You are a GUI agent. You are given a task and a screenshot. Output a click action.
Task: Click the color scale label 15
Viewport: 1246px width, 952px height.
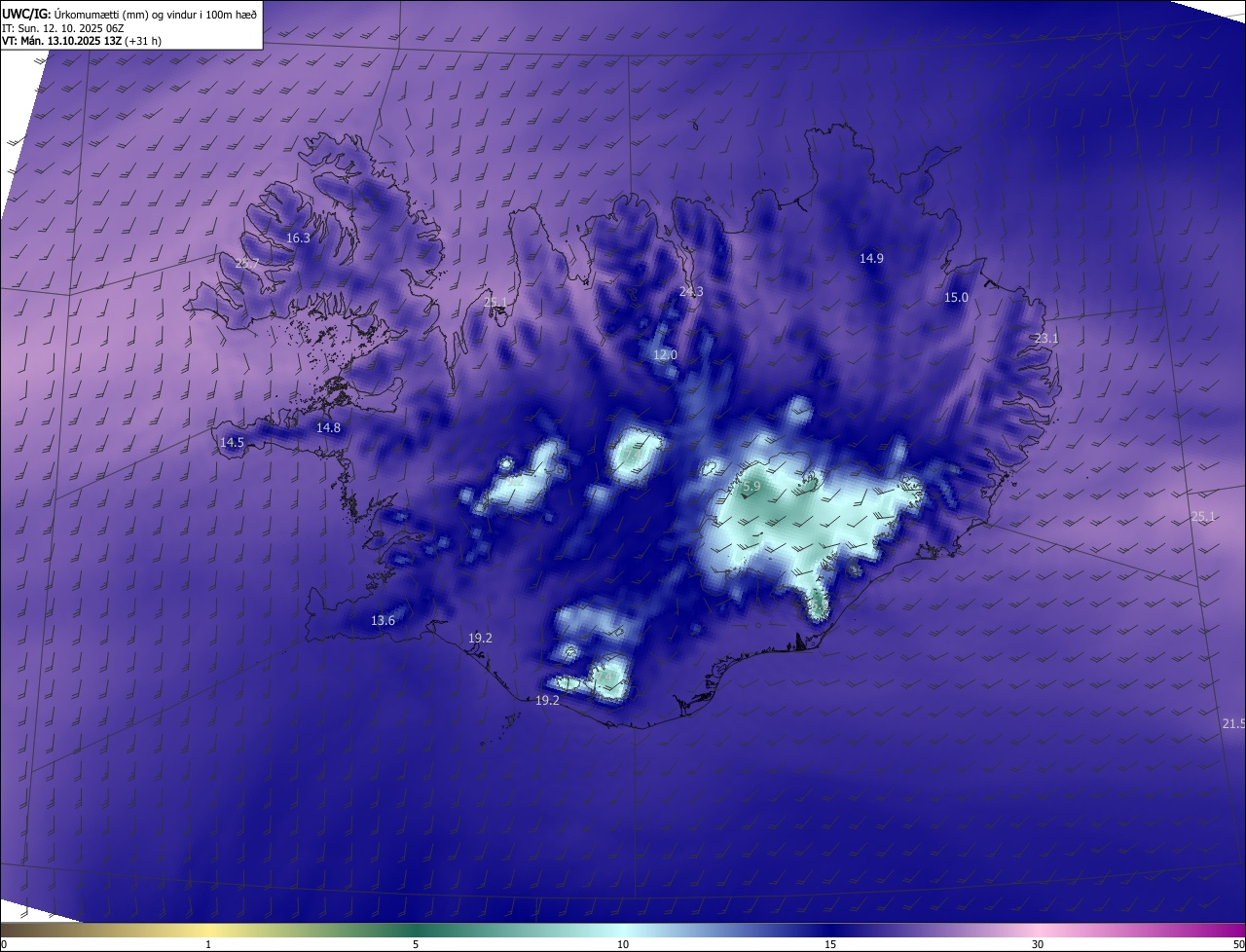[x=830, y=944]
